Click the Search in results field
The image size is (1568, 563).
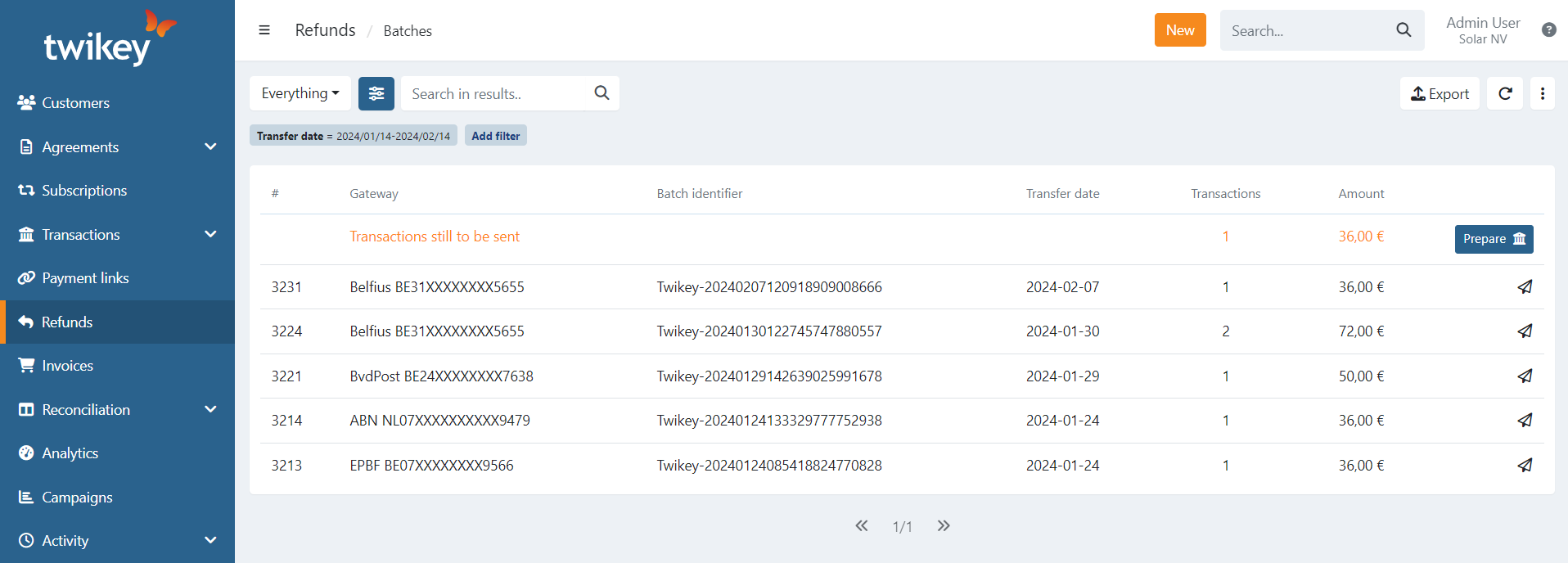498,93
